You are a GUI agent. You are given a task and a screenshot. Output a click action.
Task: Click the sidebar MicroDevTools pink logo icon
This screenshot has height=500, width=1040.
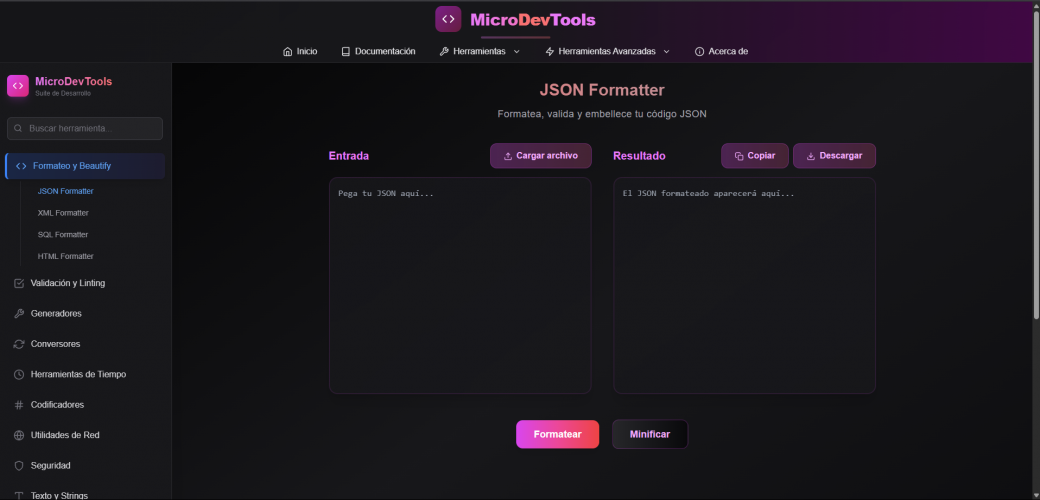tap(18, 86)
